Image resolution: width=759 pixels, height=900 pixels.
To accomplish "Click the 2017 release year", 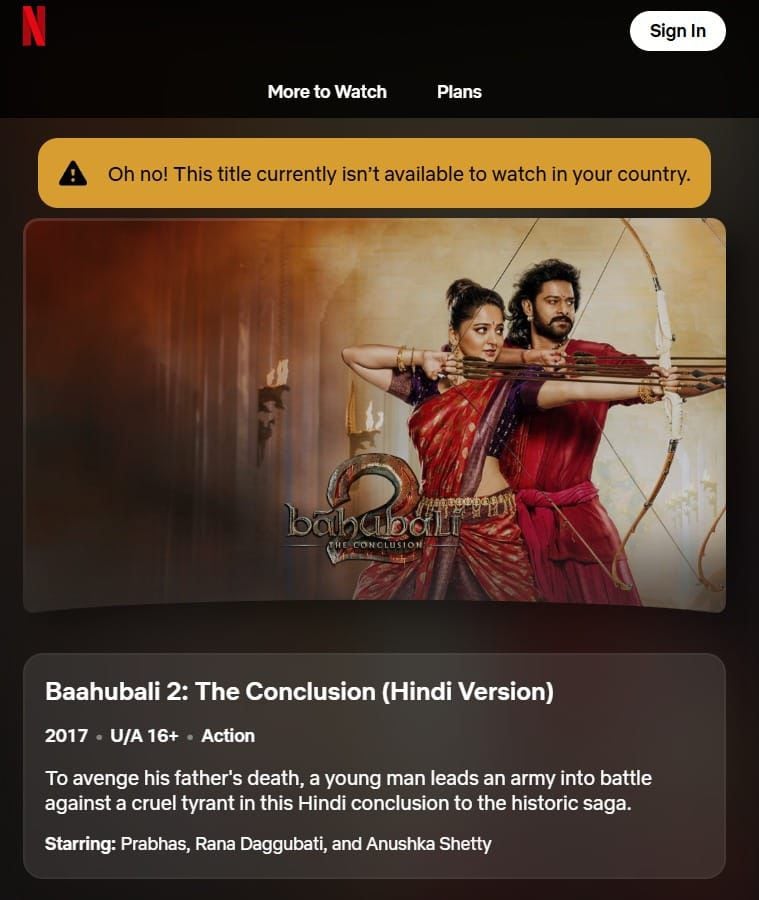I will coord(67,736).
